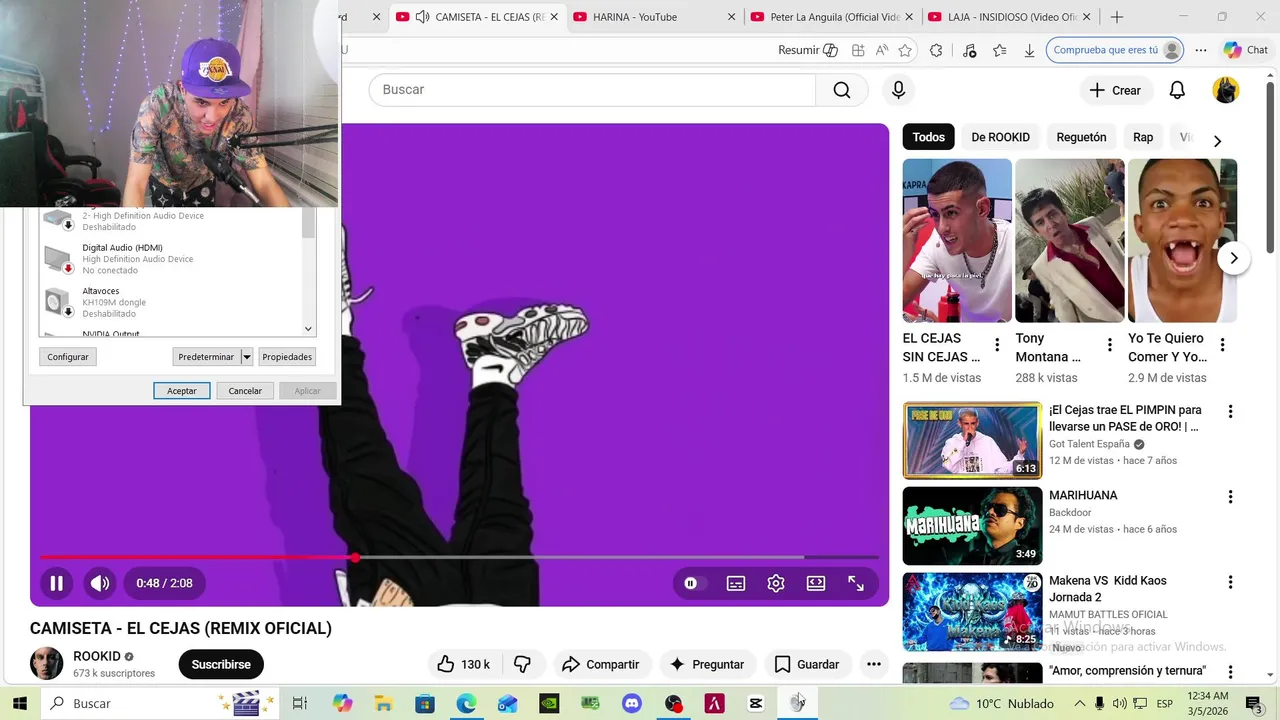Open the YouTube account avatar menu
This screenshot has width=1280, height=720.
pyautogui.click(x=1226, y=90)
